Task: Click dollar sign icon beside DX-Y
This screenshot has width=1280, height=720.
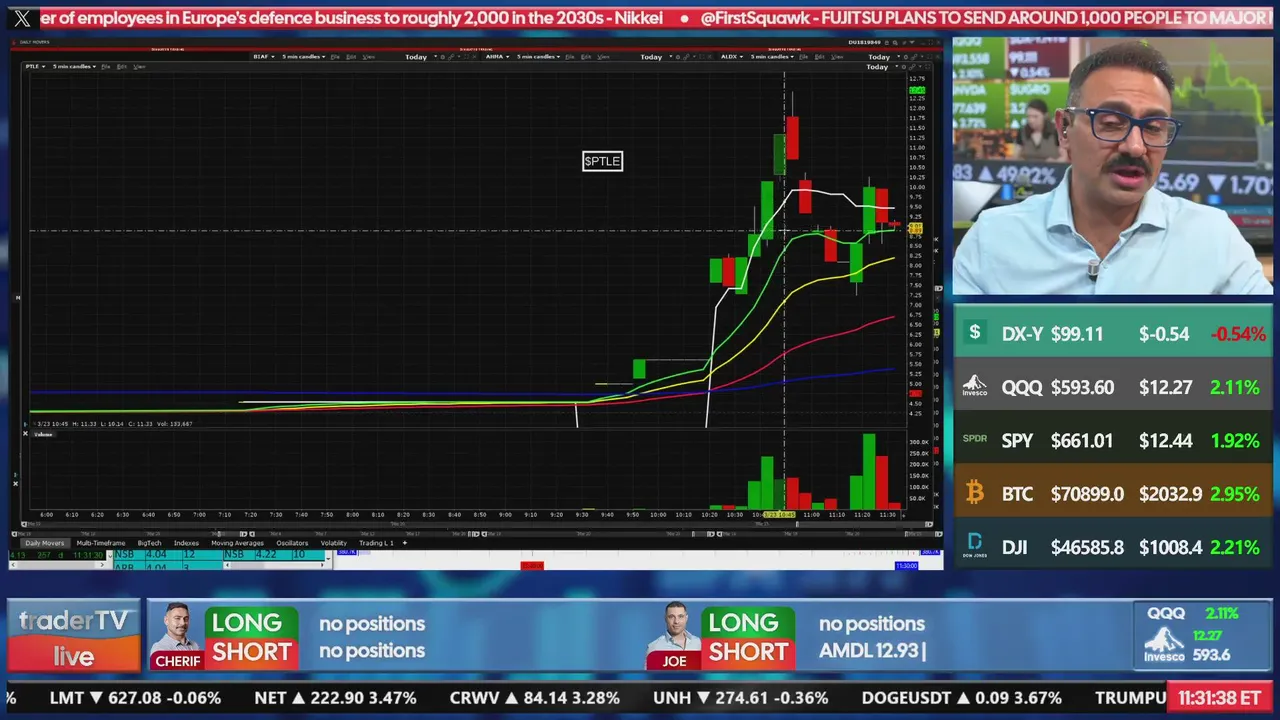Action: coord(975,333)
